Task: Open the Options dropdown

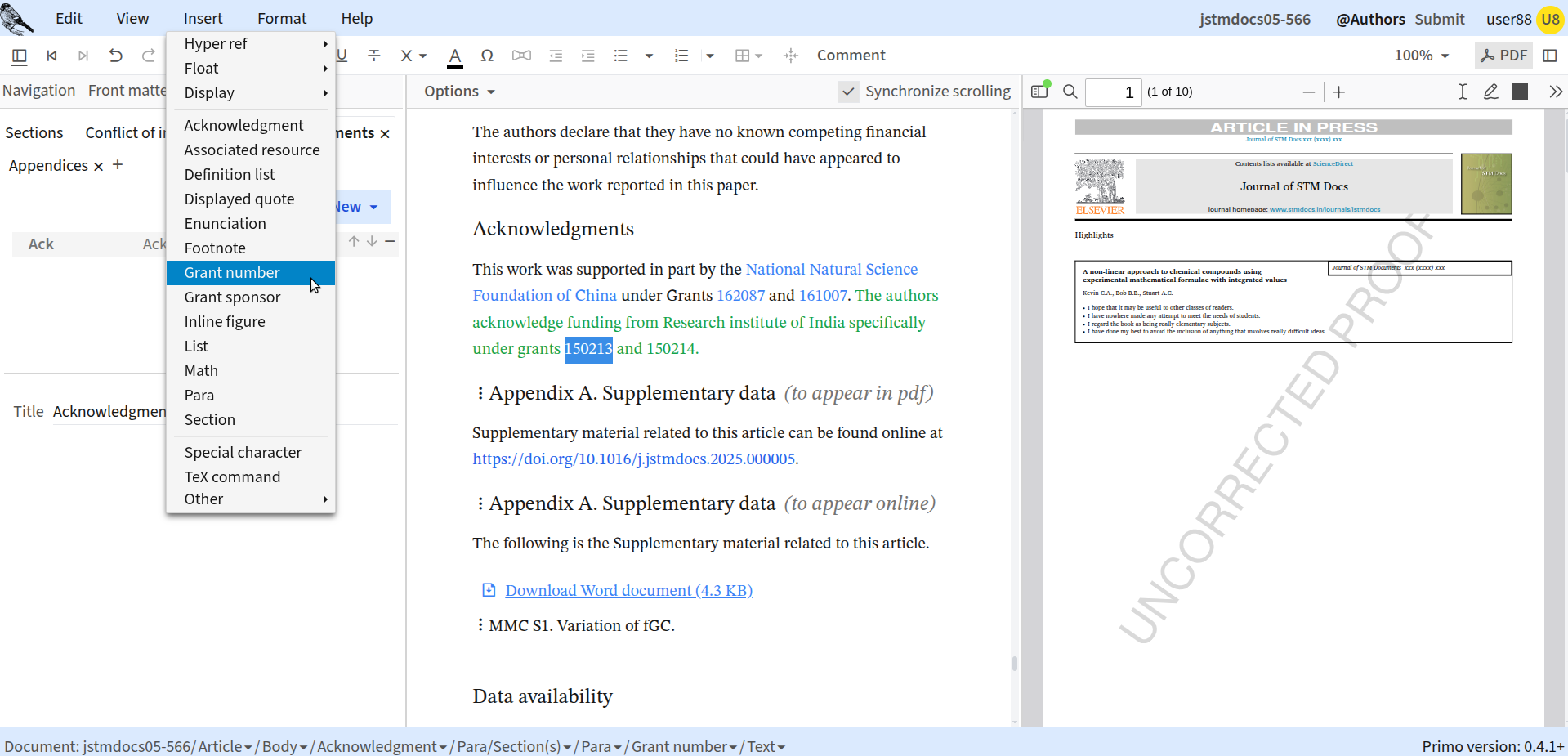Action: click(x=459, y=92)
